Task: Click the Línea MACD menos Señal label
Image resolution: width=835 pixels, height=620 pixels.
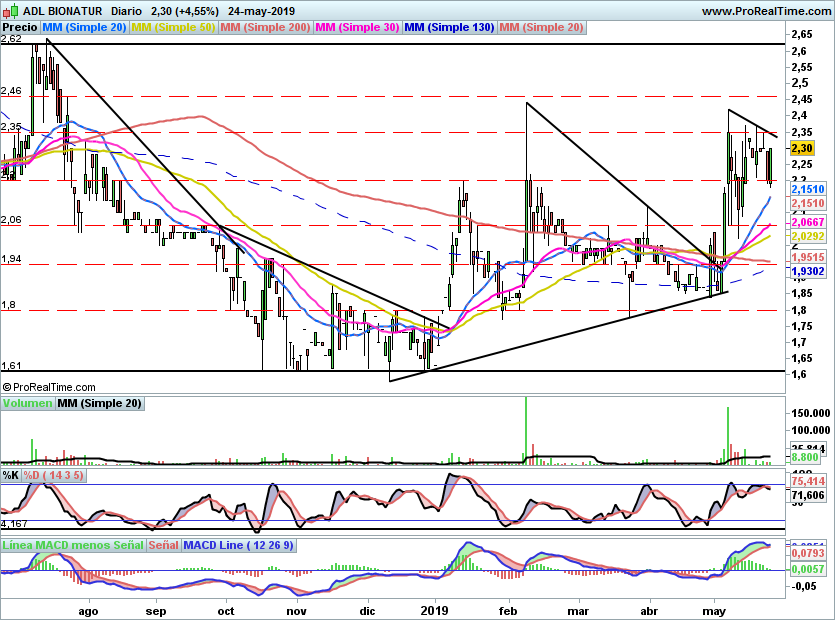Action: coord(73,545)
